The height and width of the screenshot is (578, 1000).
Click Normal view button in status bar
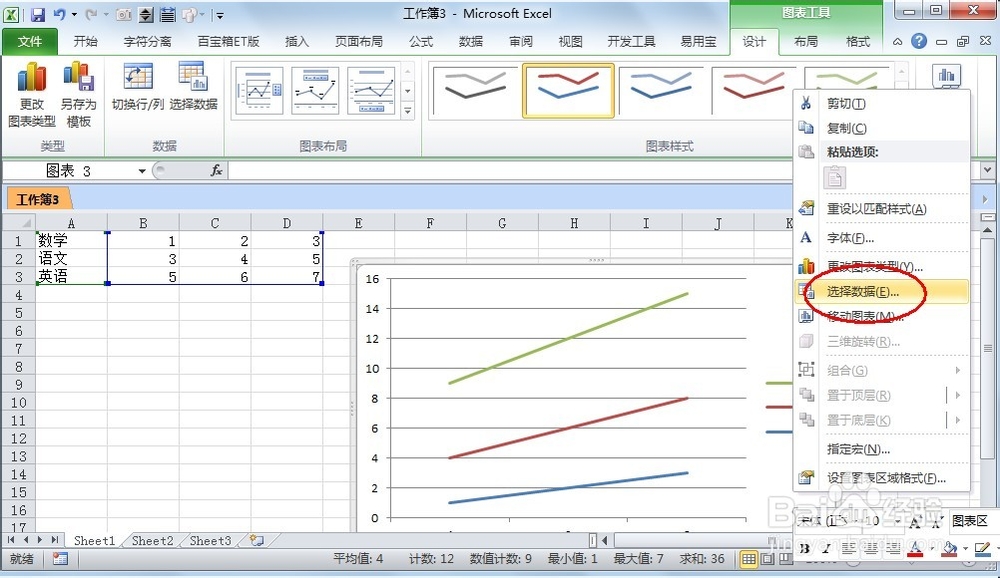pyautogui.click(x=748, y=559)
